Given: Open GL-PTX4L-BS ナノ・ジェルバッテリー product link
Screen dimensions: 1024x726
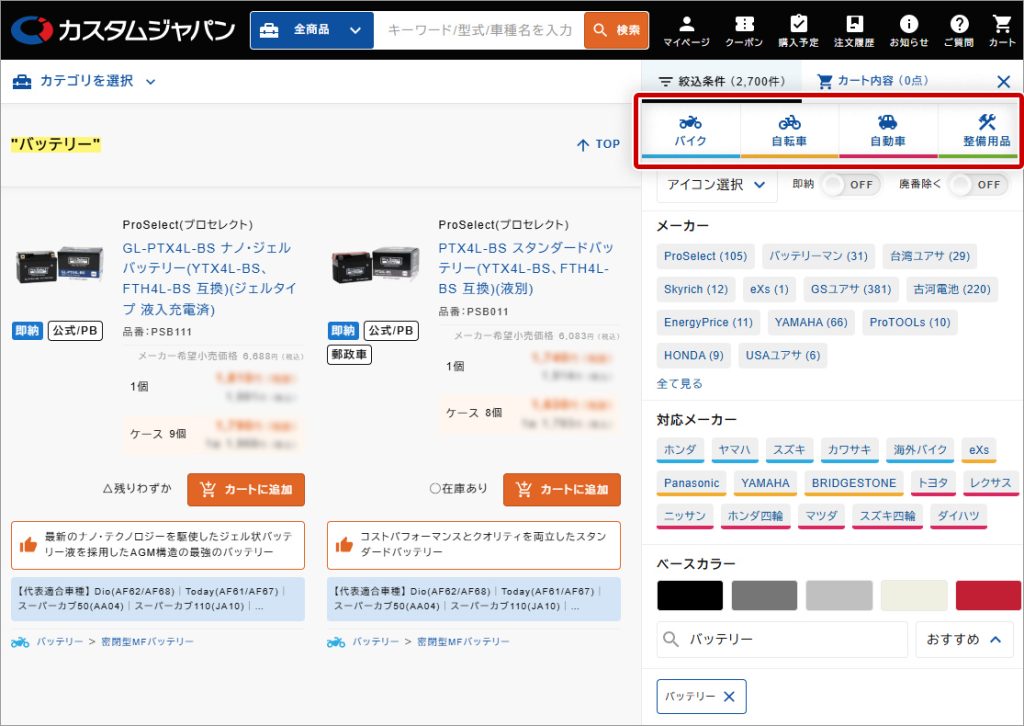Looking at the screenshot, I should click(x=210, y=278).
